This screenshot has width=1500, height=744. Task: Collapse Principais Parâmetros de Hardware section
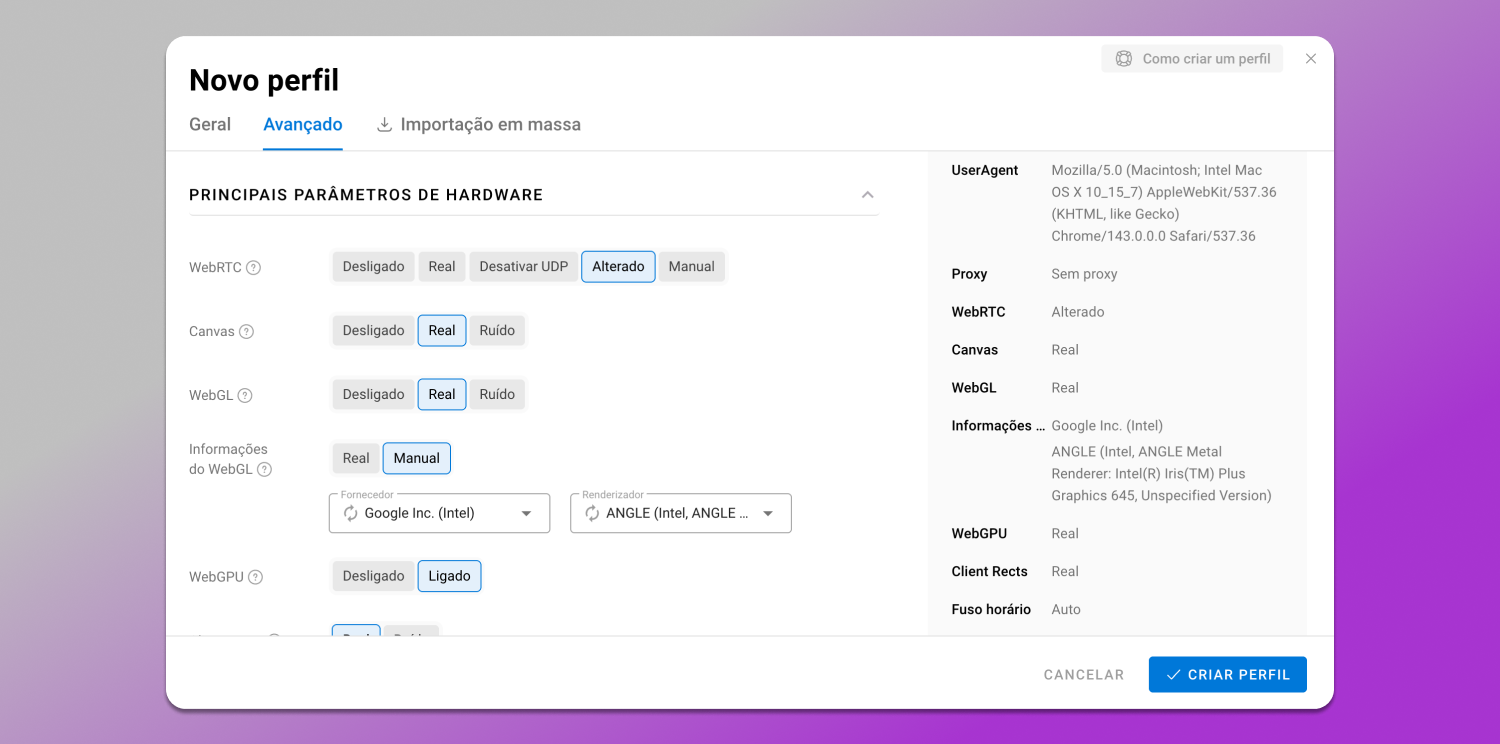coord(867,195)
